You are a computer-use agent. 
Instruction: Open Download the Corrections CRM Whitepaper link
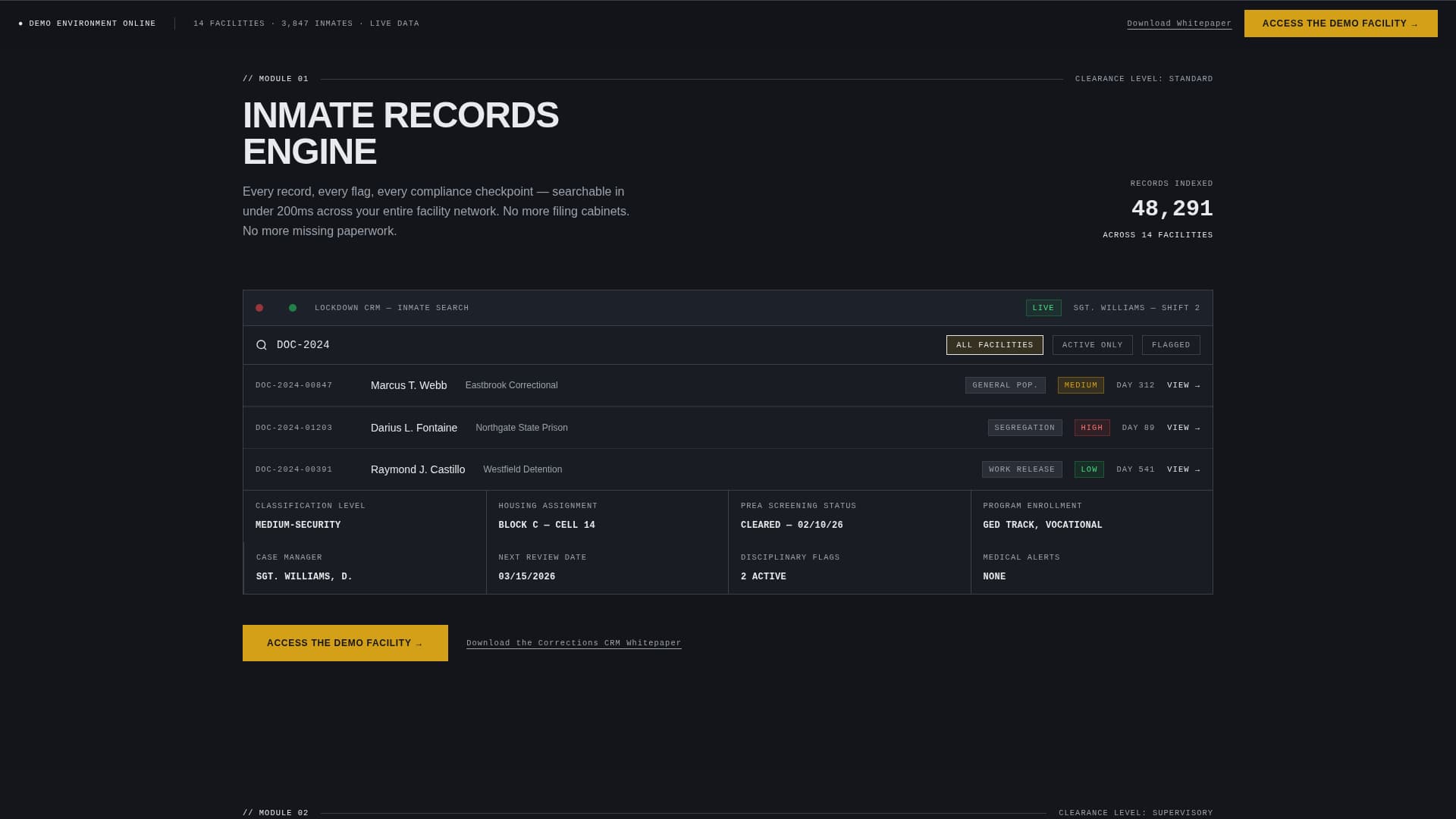(573, 643)
